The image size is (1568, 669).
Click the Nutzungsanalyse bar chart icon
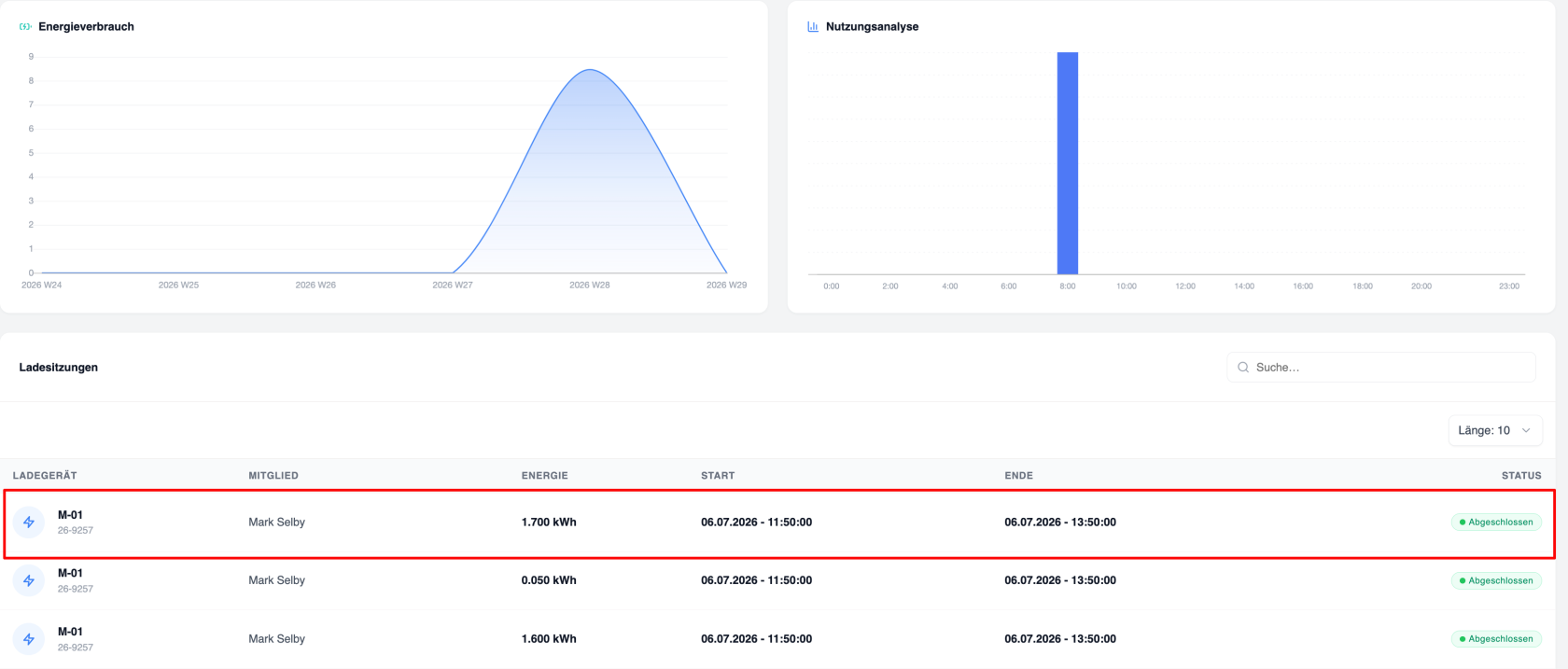tap(813, 27)
